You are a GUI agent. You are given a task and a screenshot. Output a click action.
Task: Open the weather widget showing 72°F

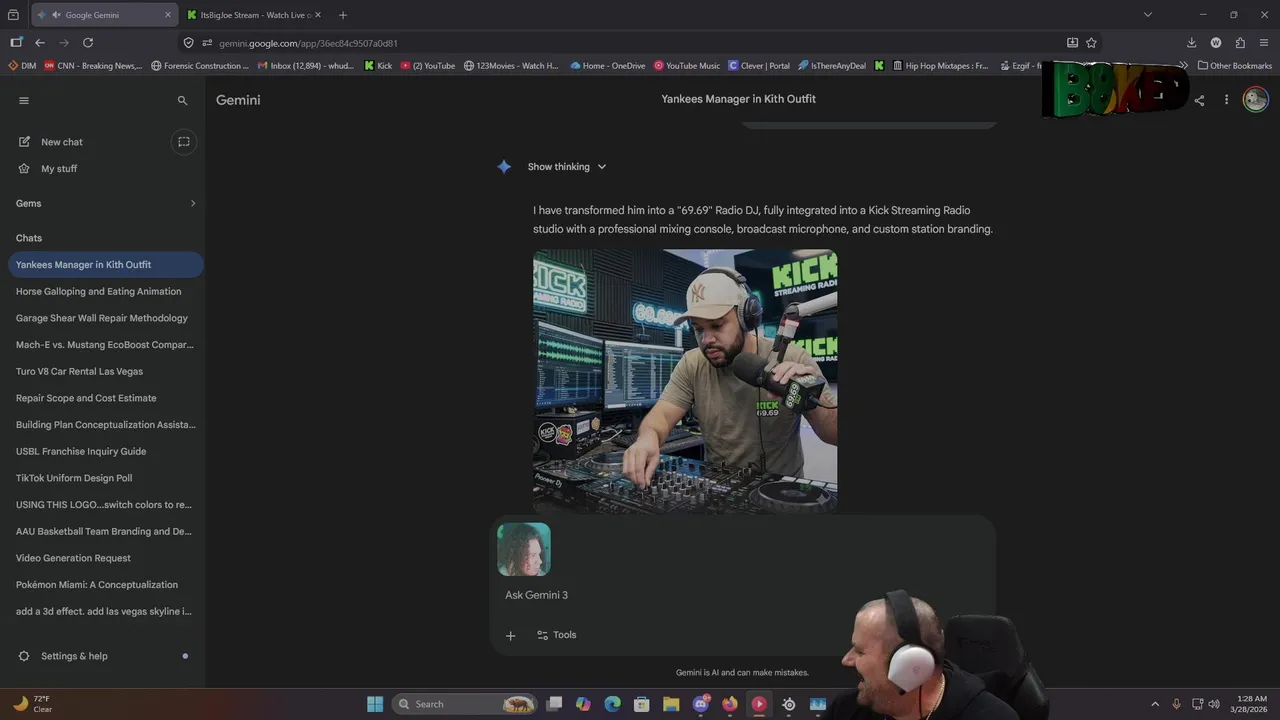(32, 704)
